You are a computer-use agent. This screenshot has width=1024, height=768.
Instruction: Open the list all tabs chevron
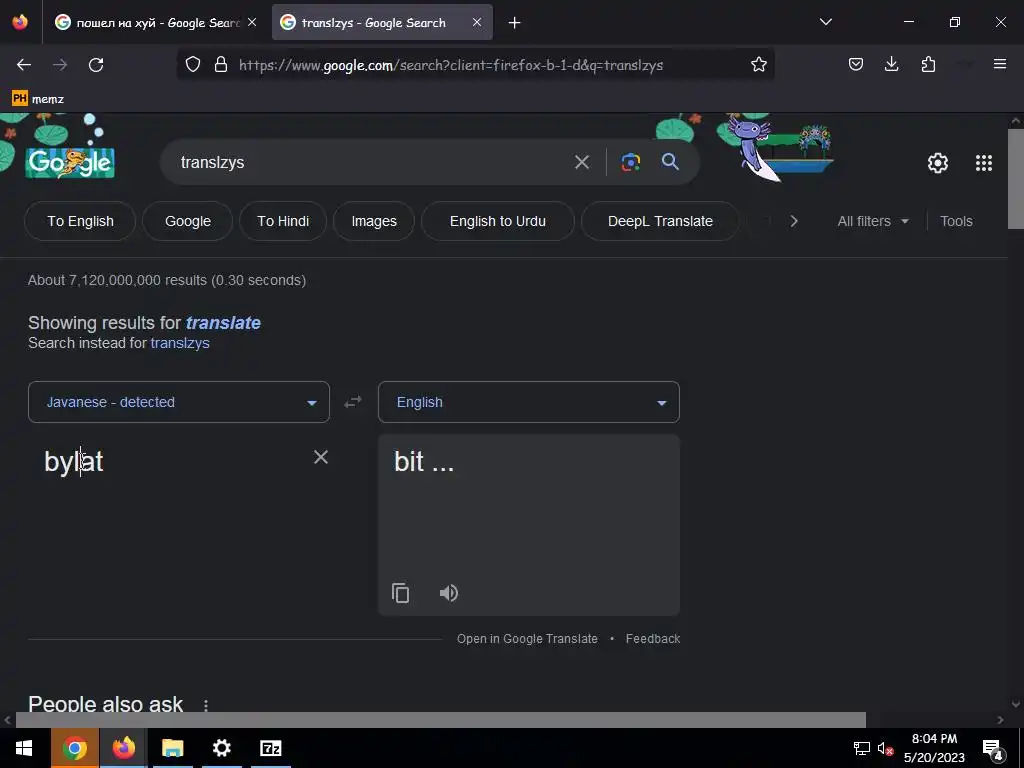click(x=825, y=22)
